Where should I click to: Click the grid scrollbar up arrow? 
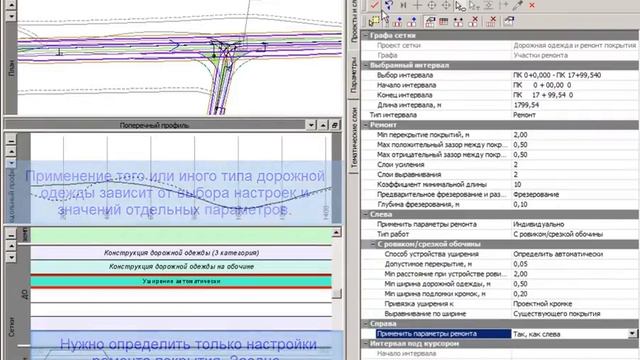(x=336, y=233)
